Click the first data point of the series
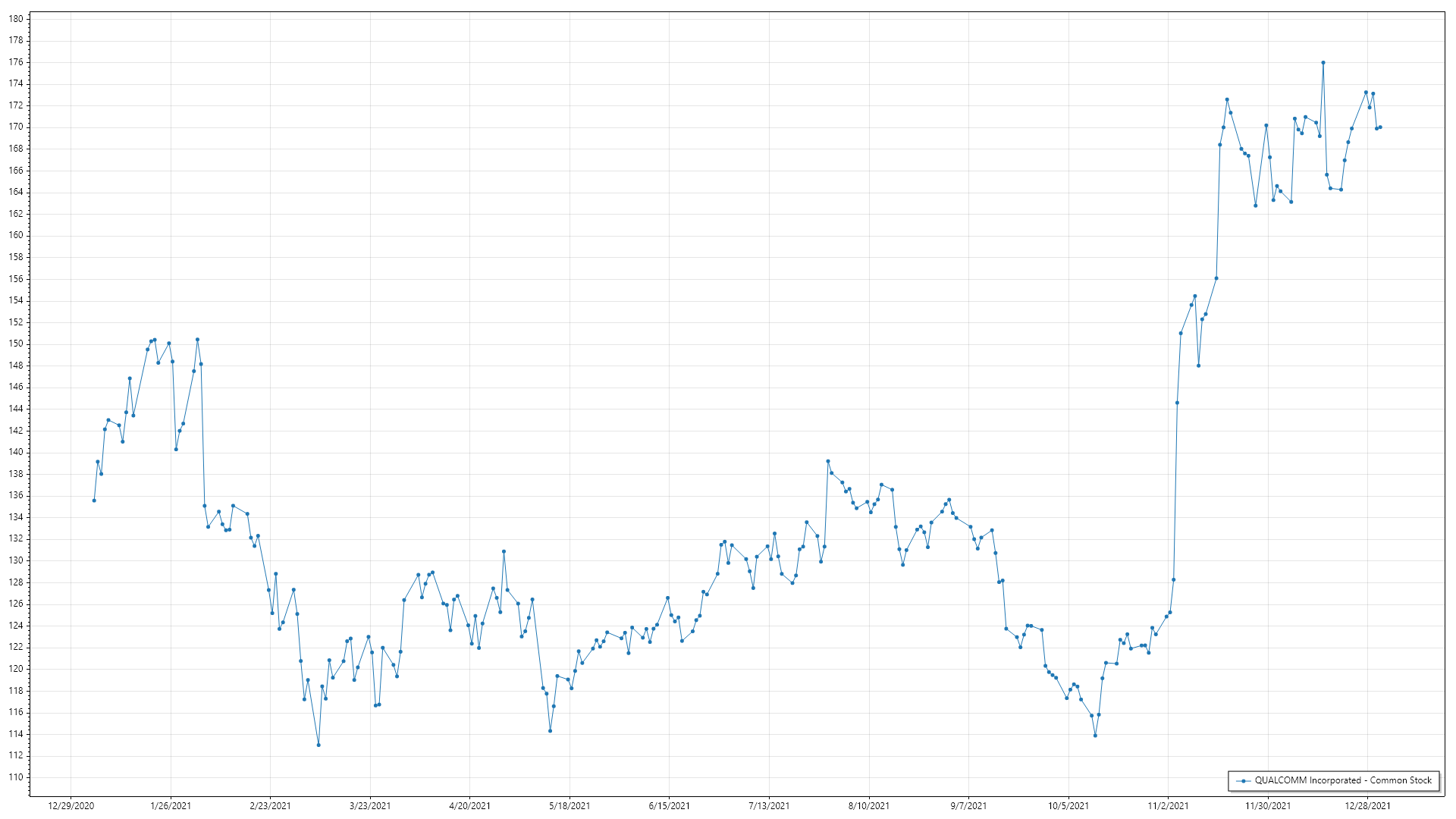This screenshot has height=819, width=1456. [x=94, y=500]
